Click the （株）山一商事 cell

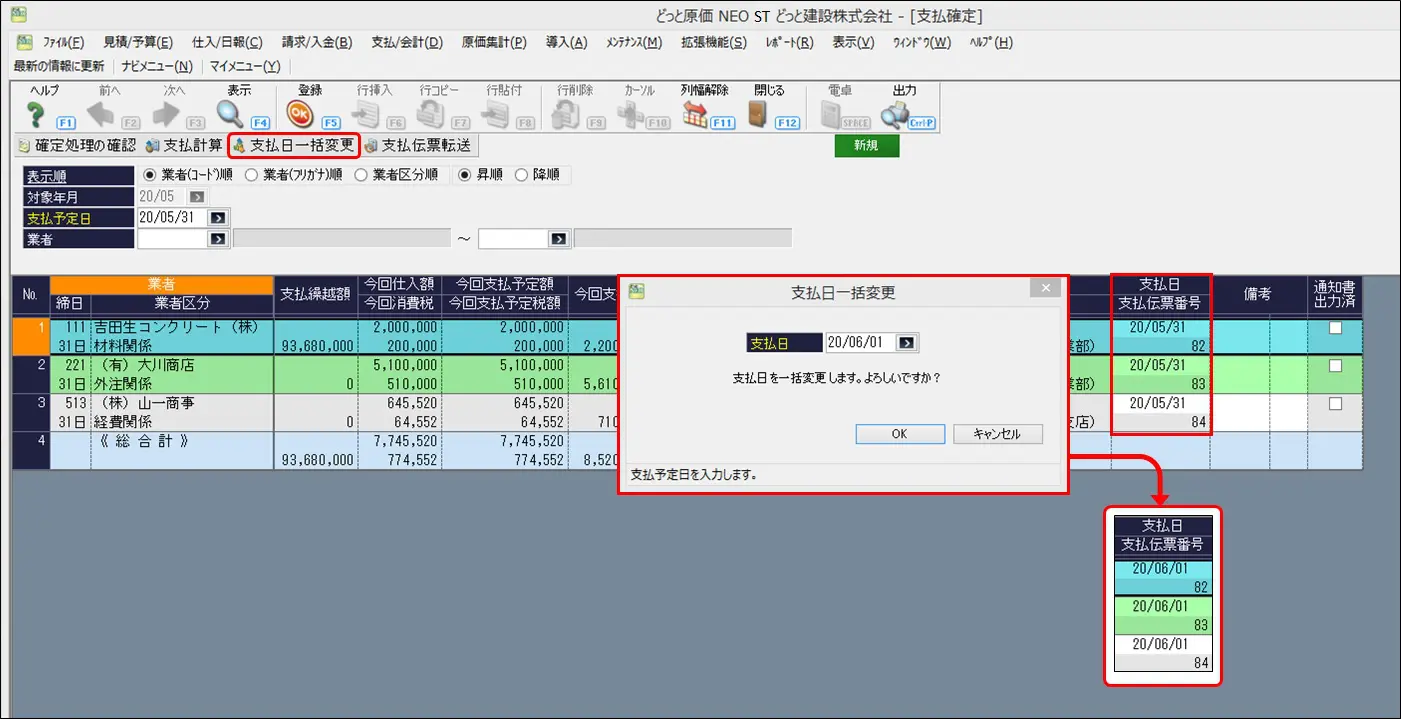click(181, 403)
